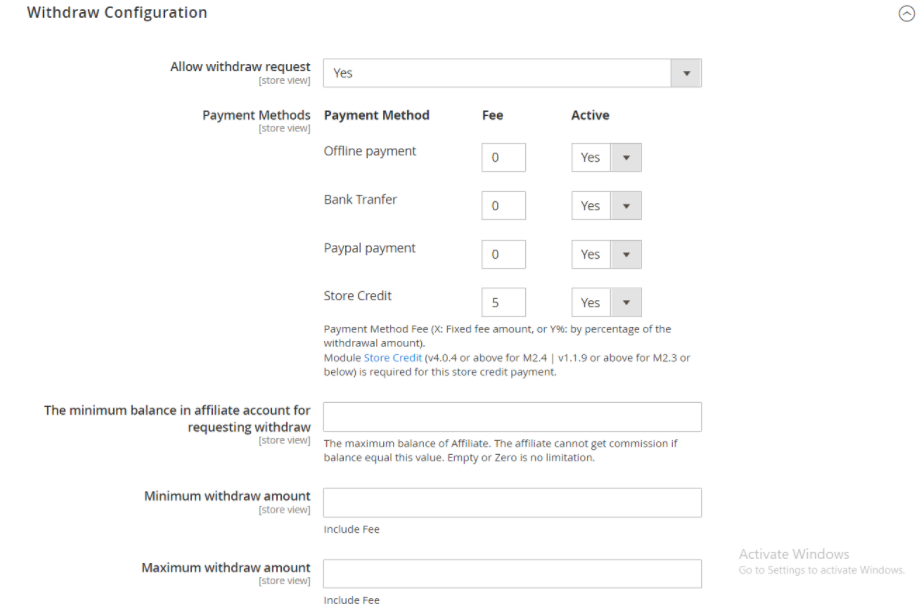Open the Allow withdraw request dropdown
Screen dimensions: 921x609
pos(511,73)
